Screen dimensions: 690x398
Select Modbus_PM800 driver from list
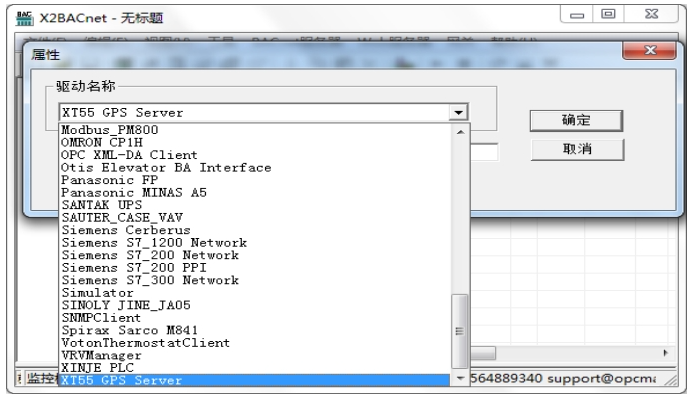[255, 130]
